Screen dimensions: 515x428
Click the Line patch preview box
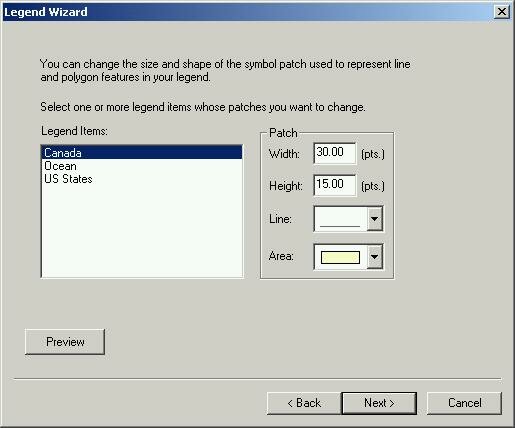340,219
